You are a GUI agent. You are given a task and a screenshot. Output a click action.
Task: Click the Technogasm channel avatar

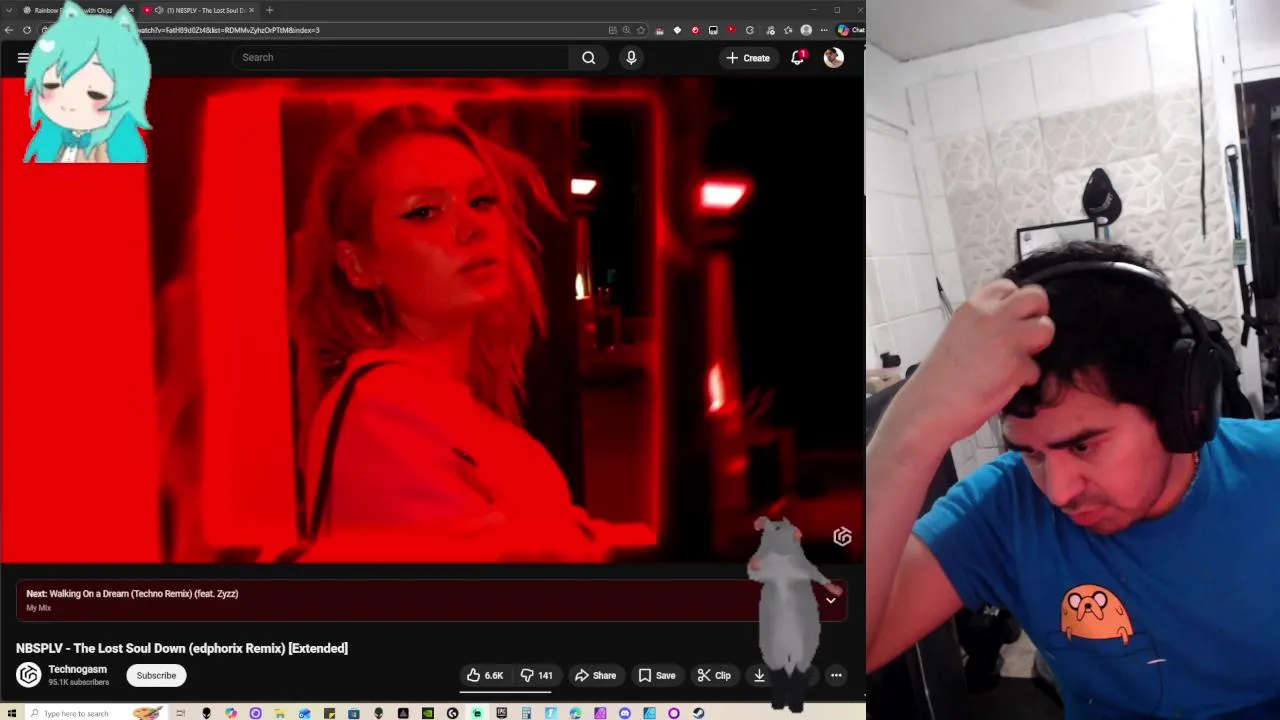pyautogui.click(x=28, y=675)
